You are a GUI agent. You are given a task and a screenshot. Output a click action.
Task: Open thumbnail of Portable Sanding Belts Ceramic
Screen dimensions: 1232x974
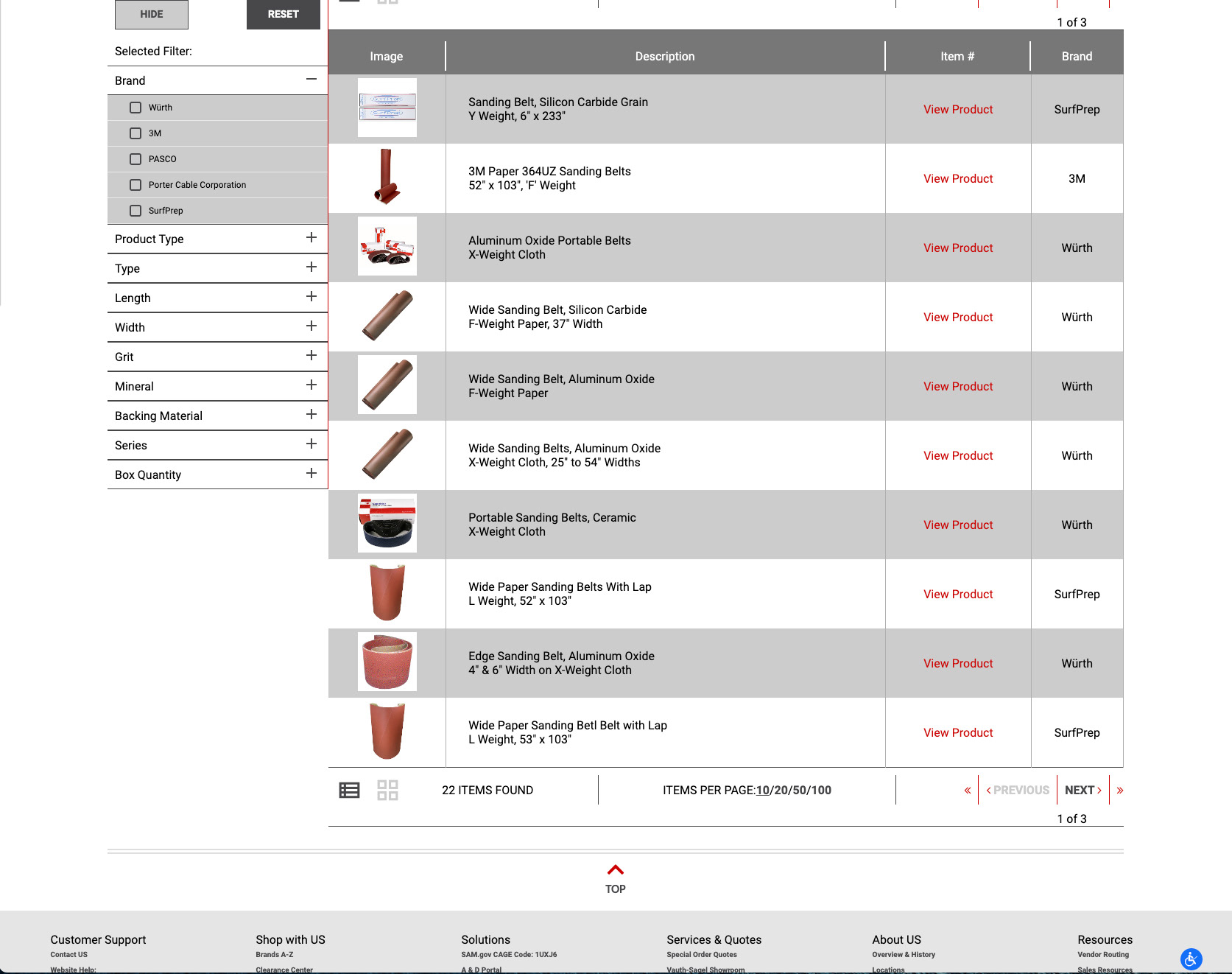point(387,523)
